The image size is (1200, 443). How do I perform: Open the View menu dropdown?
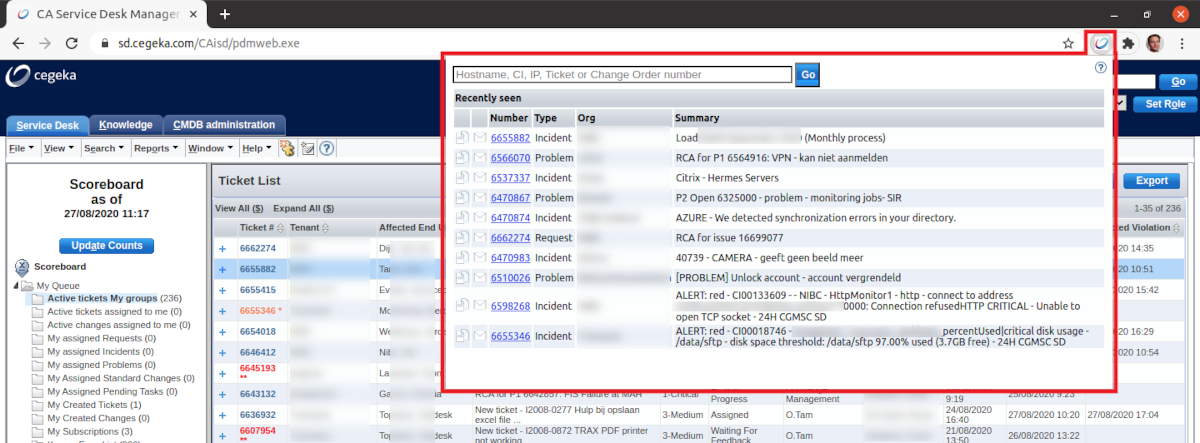pyautogui.click(x=59, y=148)
